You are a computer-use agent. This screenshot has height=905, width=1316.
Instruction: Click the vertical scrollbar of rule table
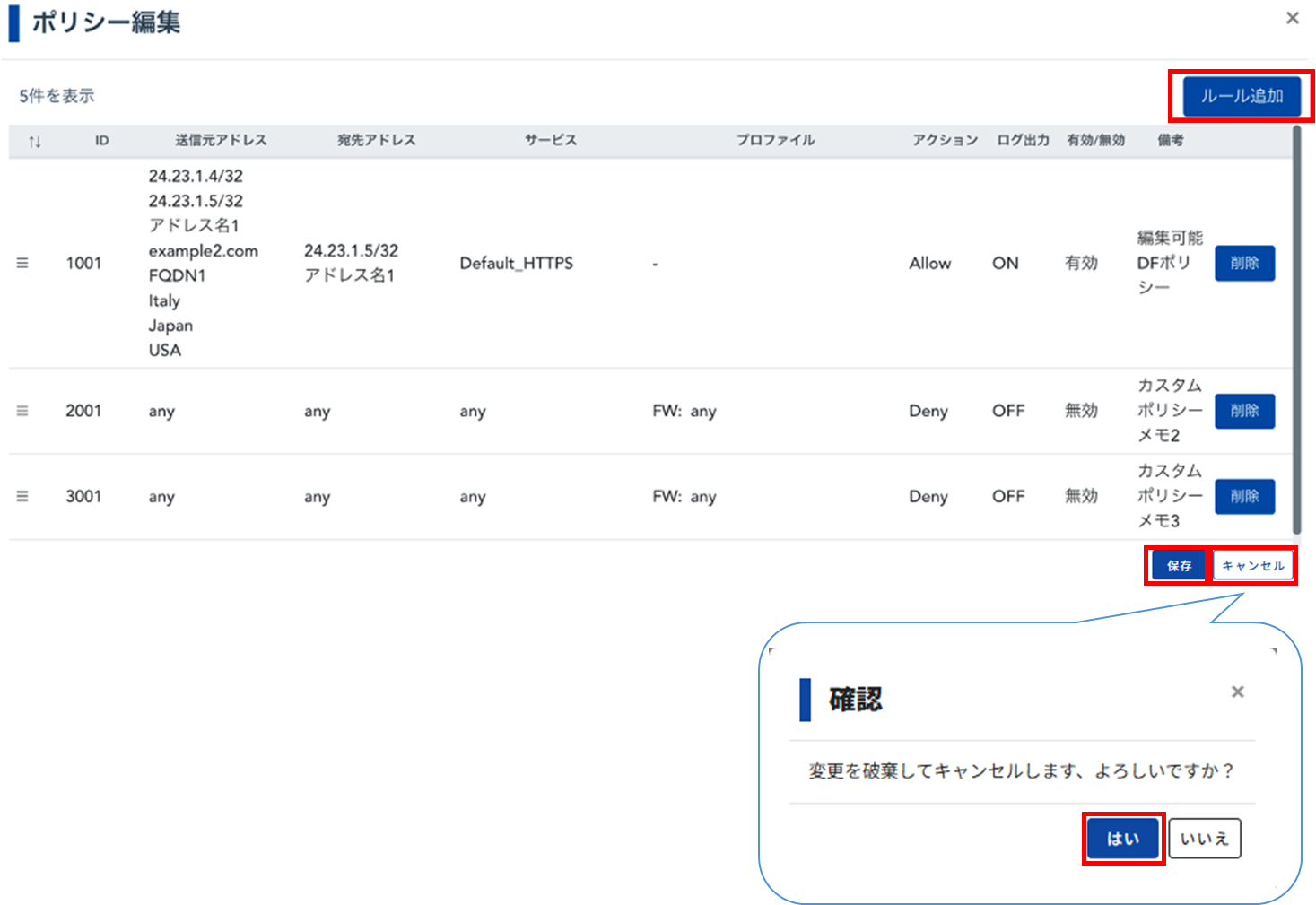1295,330
